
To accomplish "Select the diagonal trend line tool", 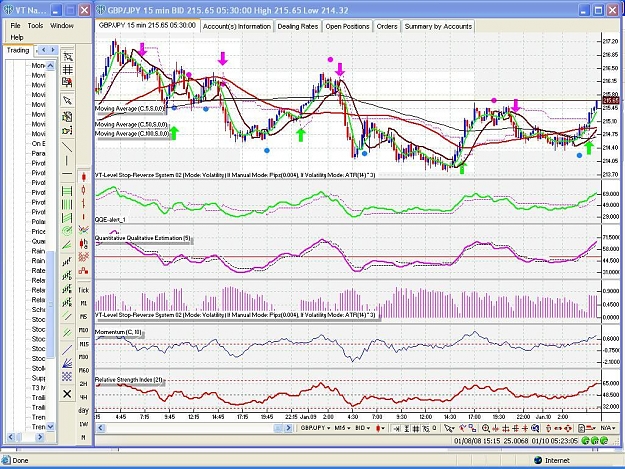I will coord(67,147).
